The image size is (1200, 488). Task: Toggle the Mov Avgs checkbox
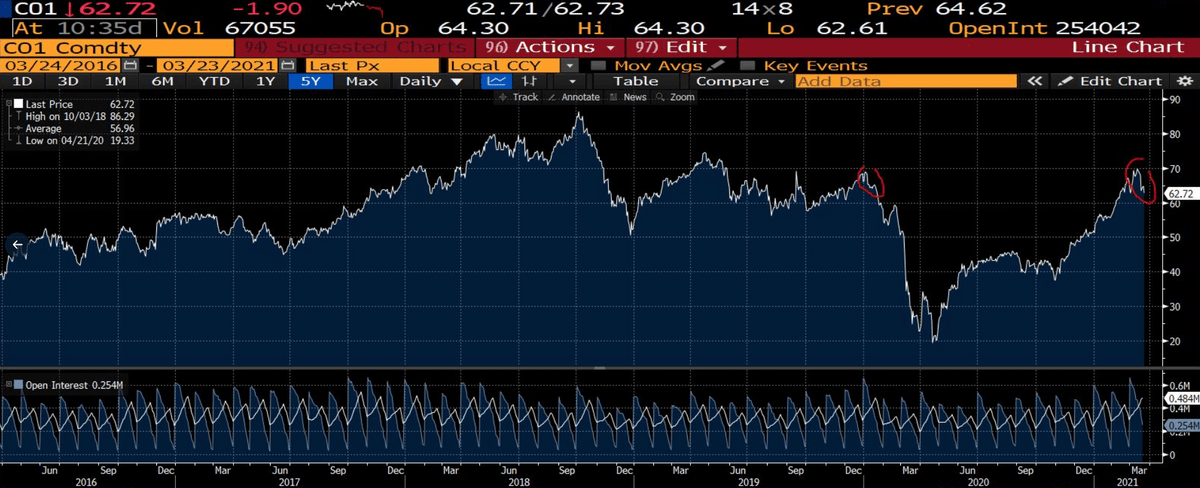pos(598,66)
